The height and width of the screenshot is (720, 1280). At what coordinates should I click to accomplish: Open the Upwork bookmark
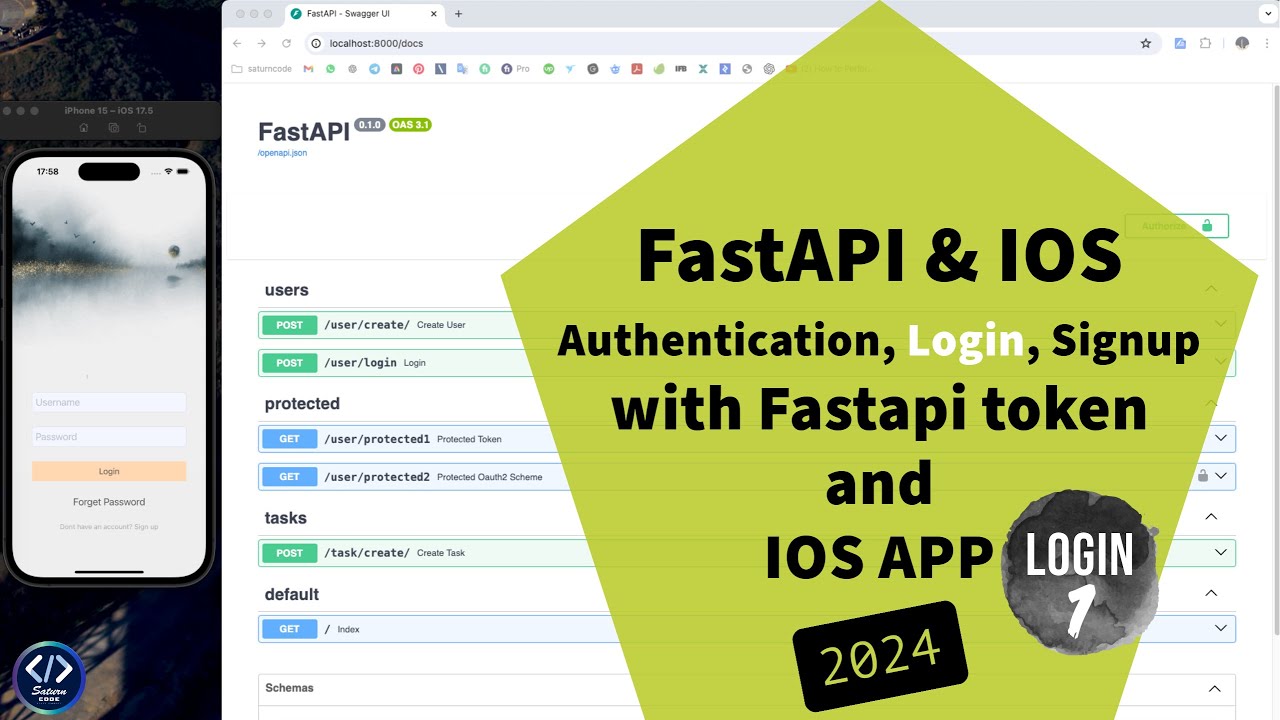tap(548, 69)
